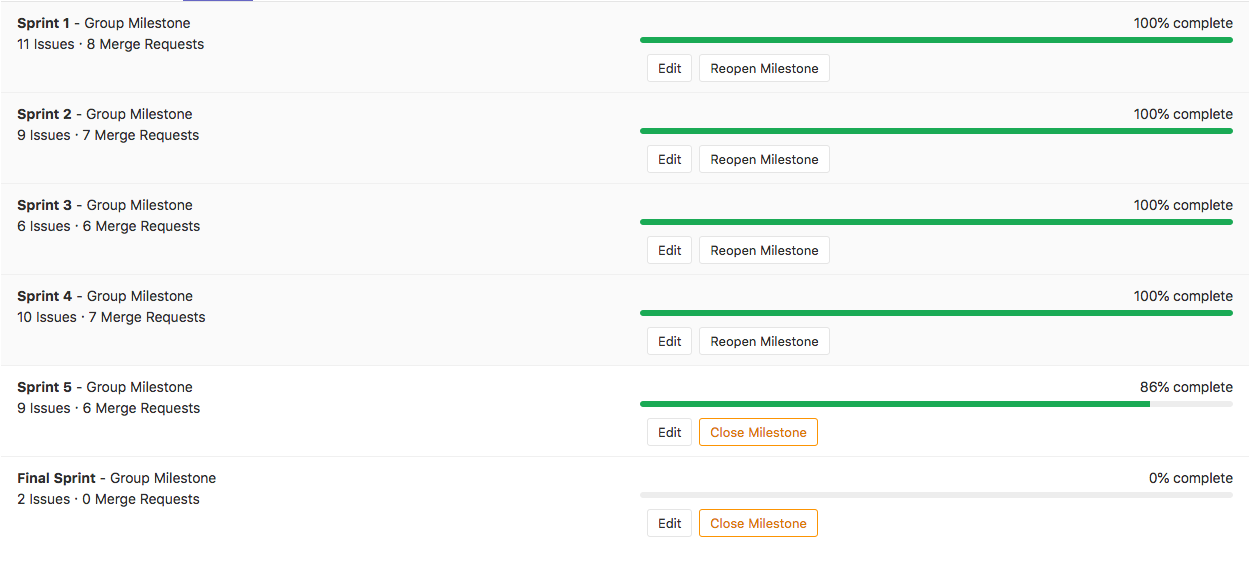
Task: Close the Sprint 5 milestone
Action: tap(758, 433)
